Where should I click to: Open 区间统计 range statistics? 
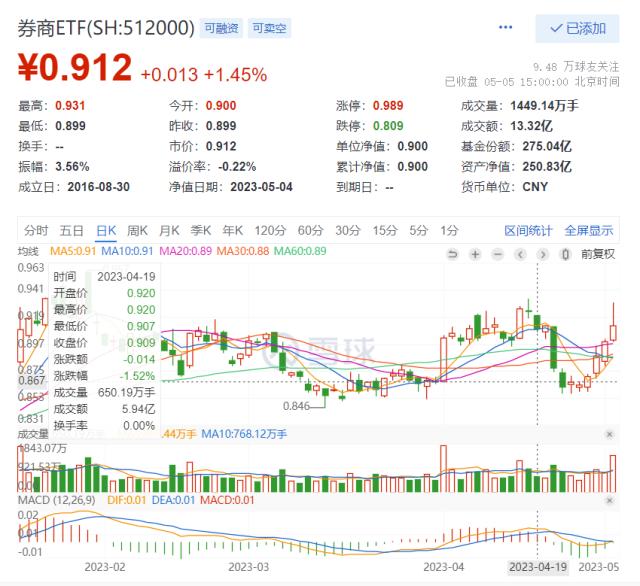click(x=528, y=231)
